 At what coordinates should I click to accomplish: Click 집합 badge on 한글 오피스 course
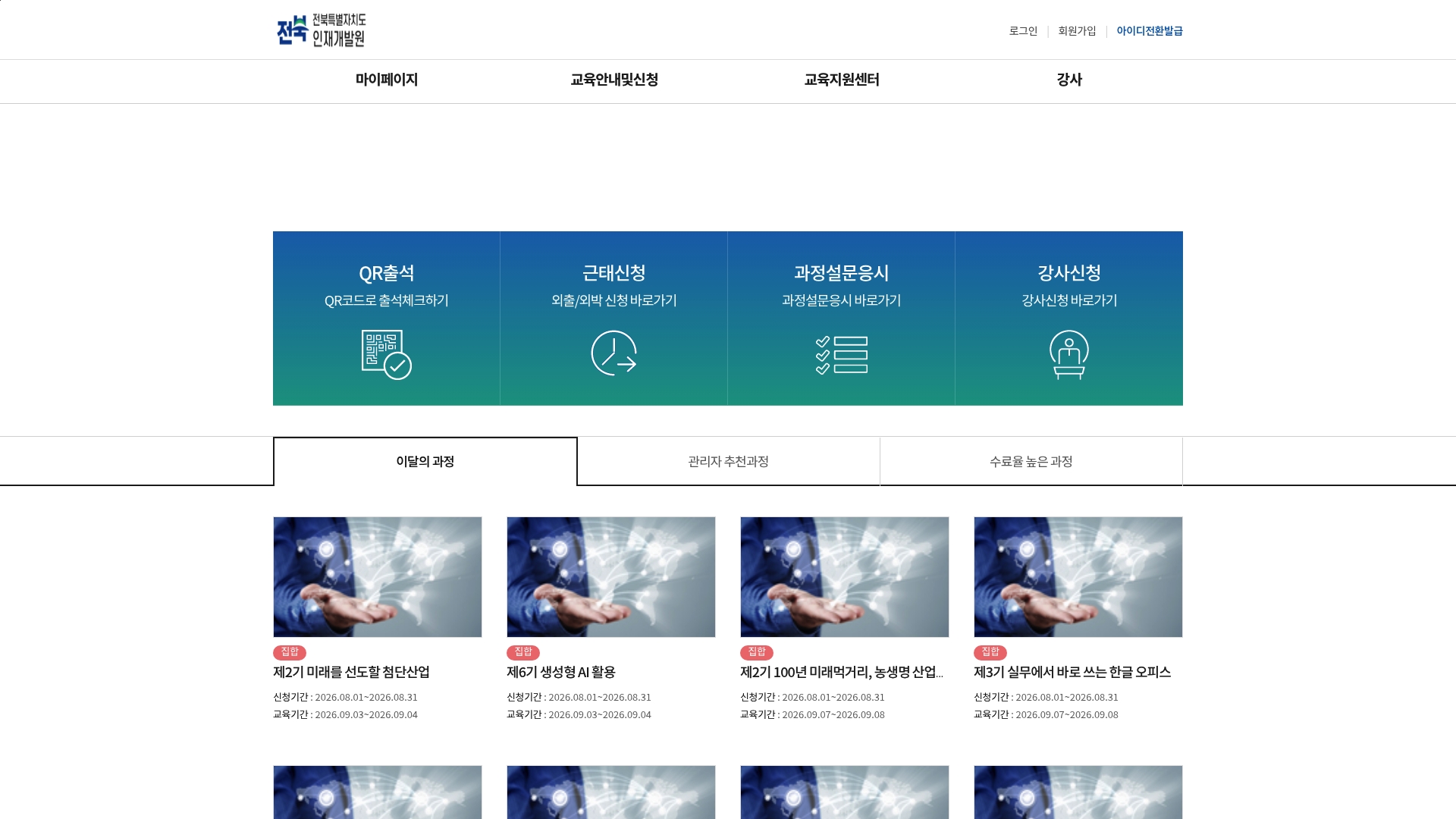pyautogui.click(x=990, y=652)
